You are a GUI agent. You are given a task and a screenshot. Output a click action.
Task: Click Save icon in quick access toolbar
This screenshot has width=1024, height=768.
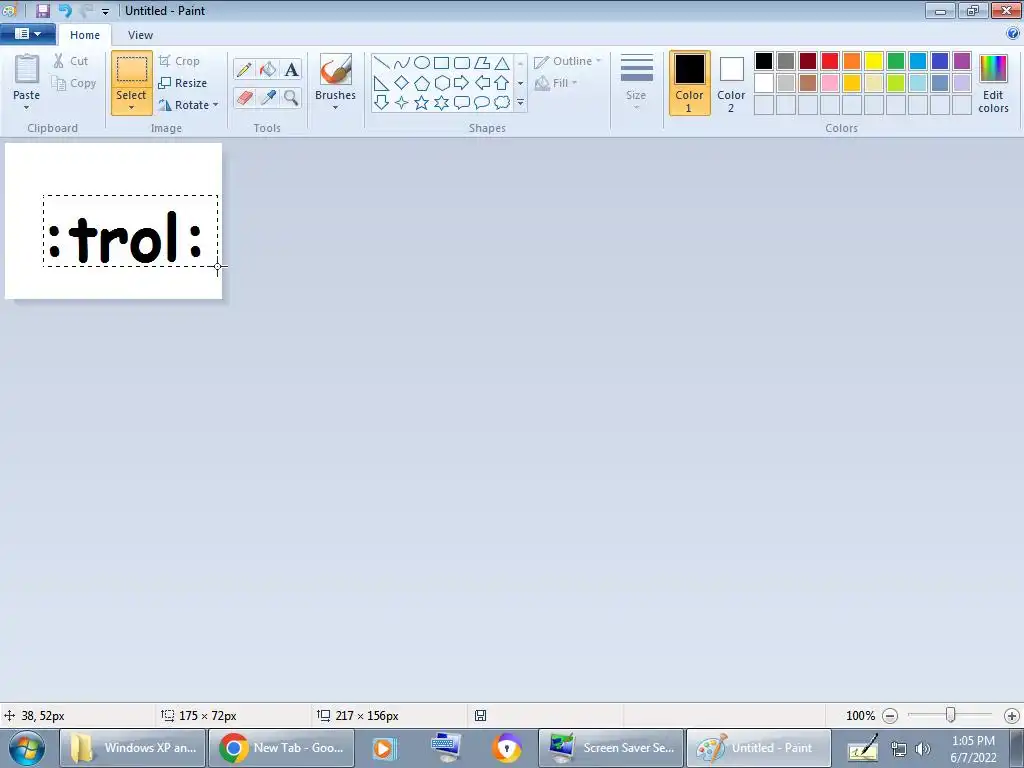point(42,10)
